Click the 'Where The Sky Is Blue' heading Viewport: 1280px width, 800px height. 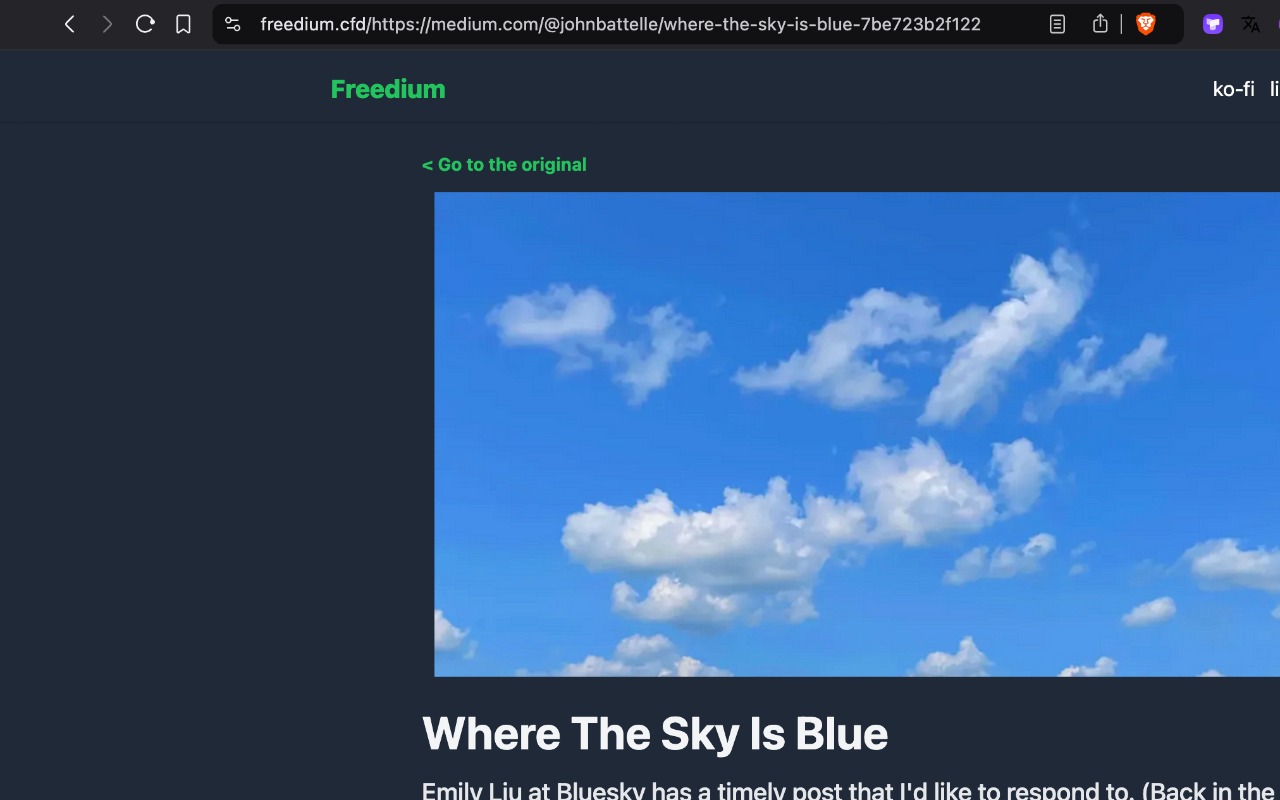pos(655,734)
